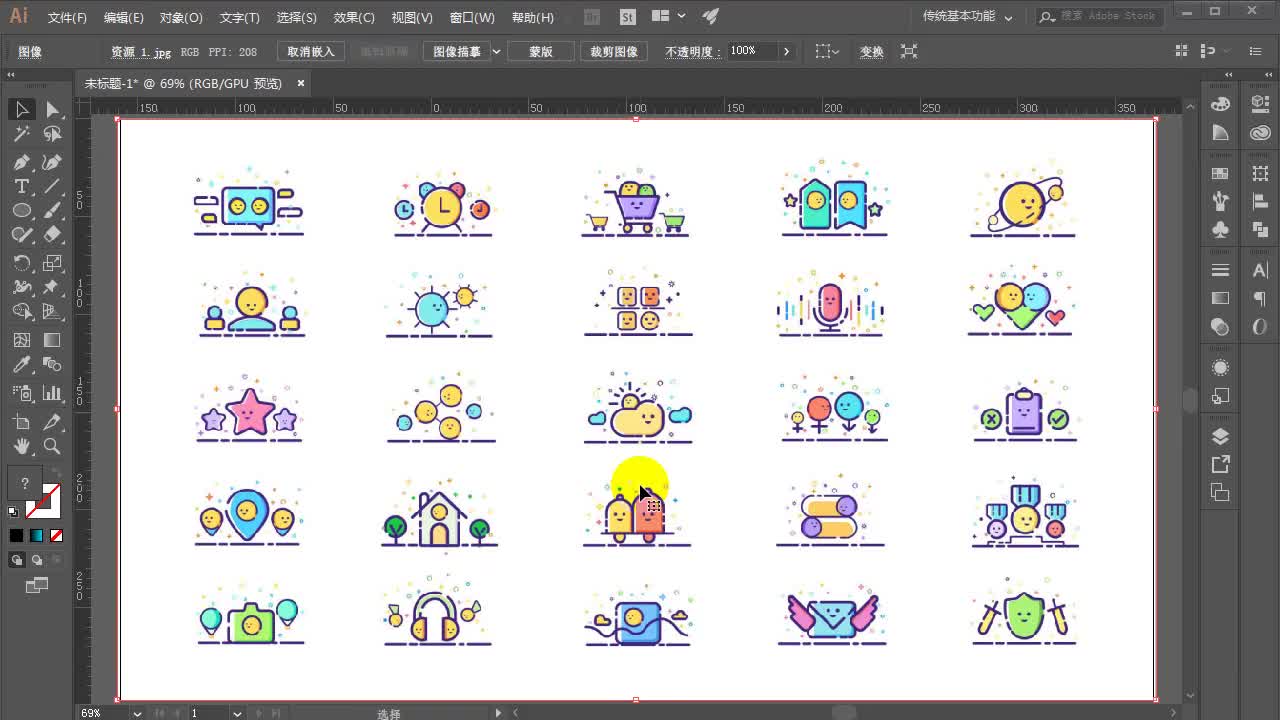Open the 传统基本功能 workspace switcher
Viewport: 1280px width, 720px height.
click(967, 17)
